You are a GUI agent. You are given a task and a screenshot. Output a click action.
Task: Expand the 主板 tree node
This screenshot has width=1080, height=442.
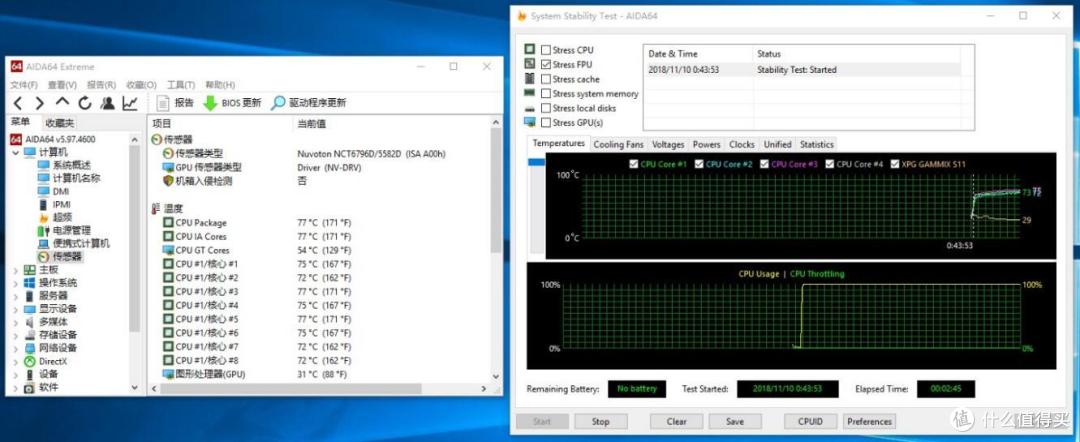(x=16, y=270)
